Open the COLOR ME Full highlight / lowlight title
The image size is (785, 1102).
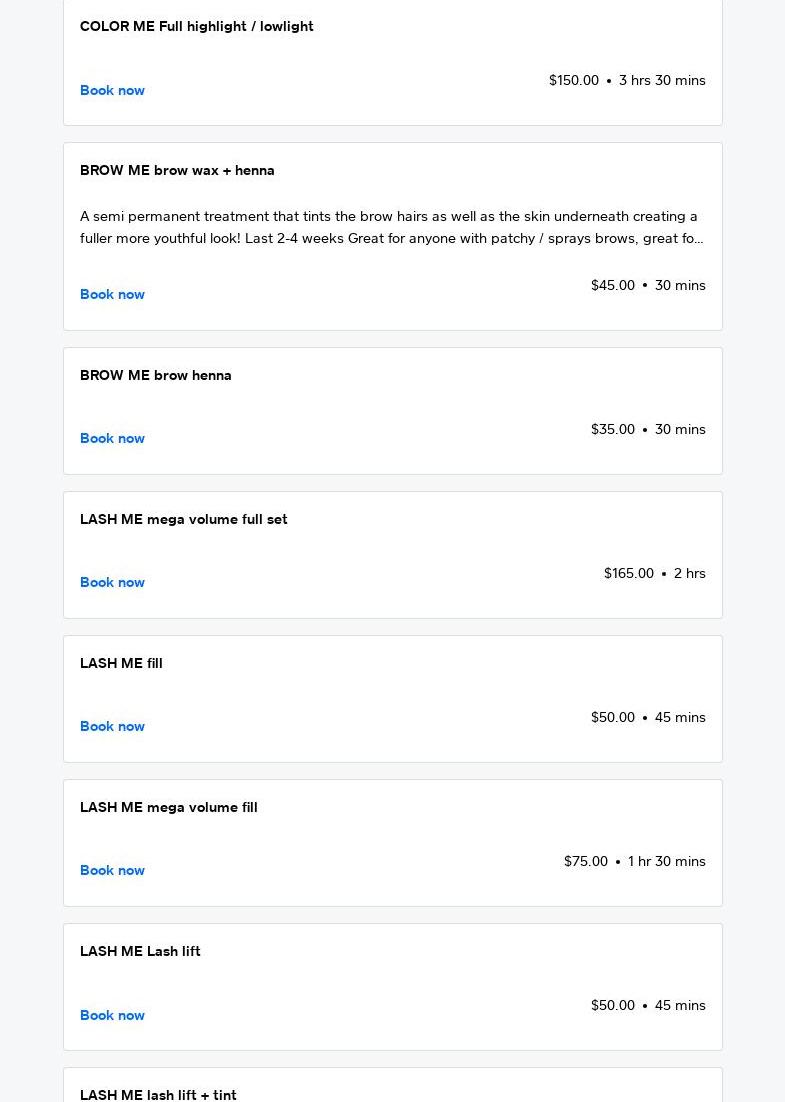coord(196,26)
